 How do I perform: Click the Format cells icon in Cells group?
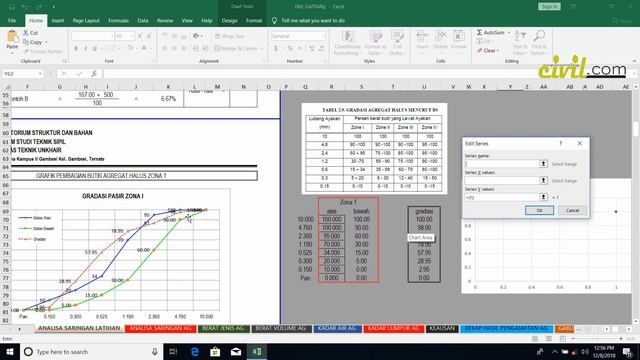coord(458,37)
